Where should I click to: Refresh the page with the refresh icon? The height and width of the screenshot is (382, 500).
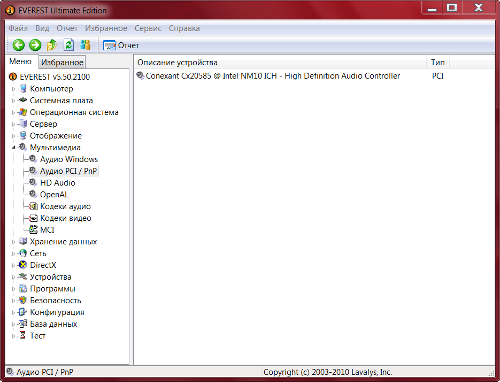(x=69, y=45)
